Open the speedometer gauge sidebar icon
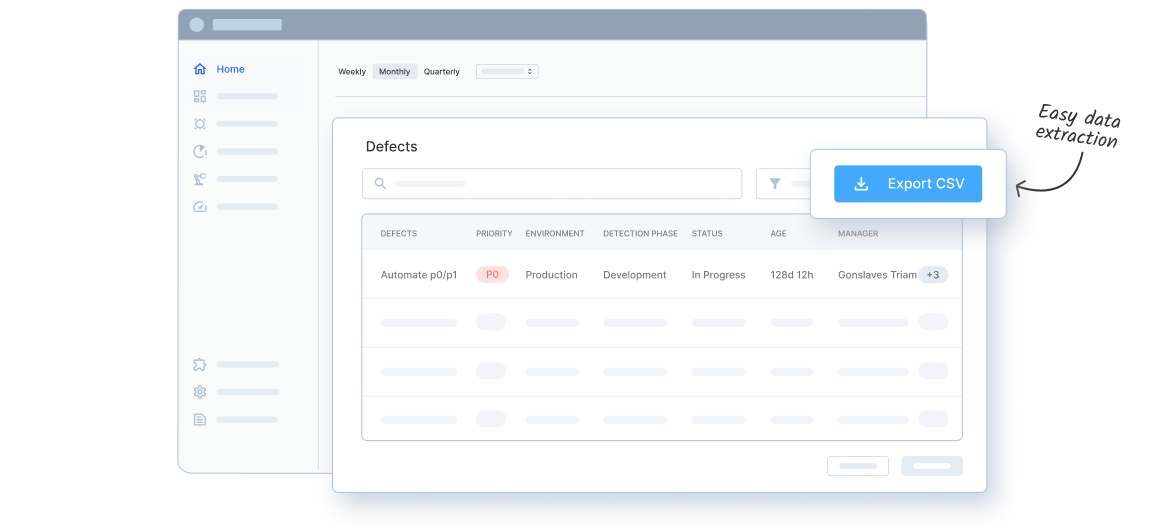 click(x=199, y=207)
